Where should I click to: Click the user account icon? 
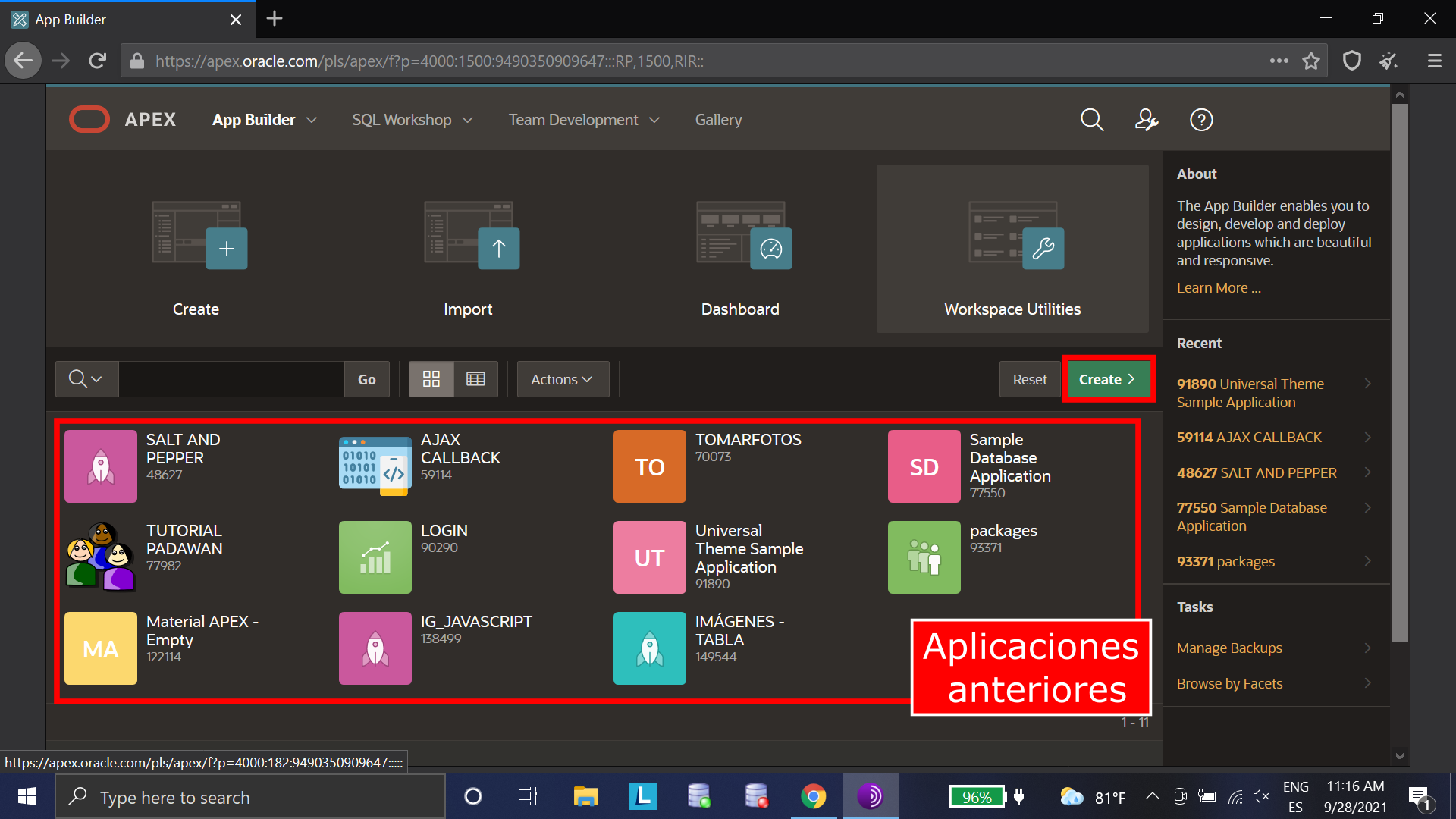pos(1146,119)
